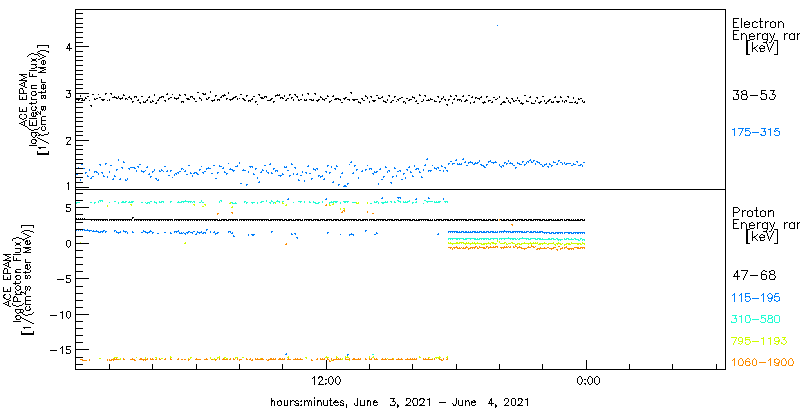Click the 0:00 time axis label
The height and width of the screenshot is (410, 800).
[x=587, y=380]
